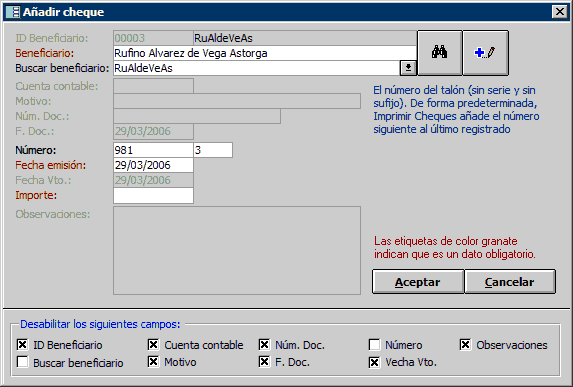Uncheck the Cuenta contable checkbox
Screen dimensions: 573x387
(153, 344)
